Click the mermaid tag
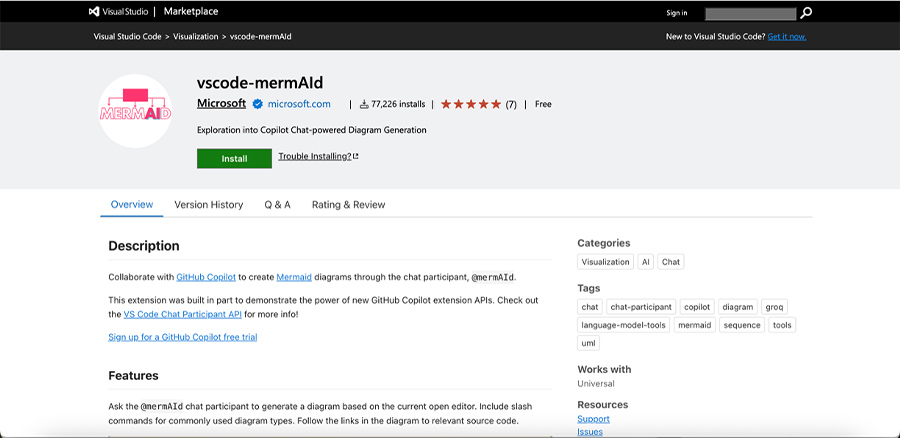This screenshot has width=900, height=438. click(695, 325)
